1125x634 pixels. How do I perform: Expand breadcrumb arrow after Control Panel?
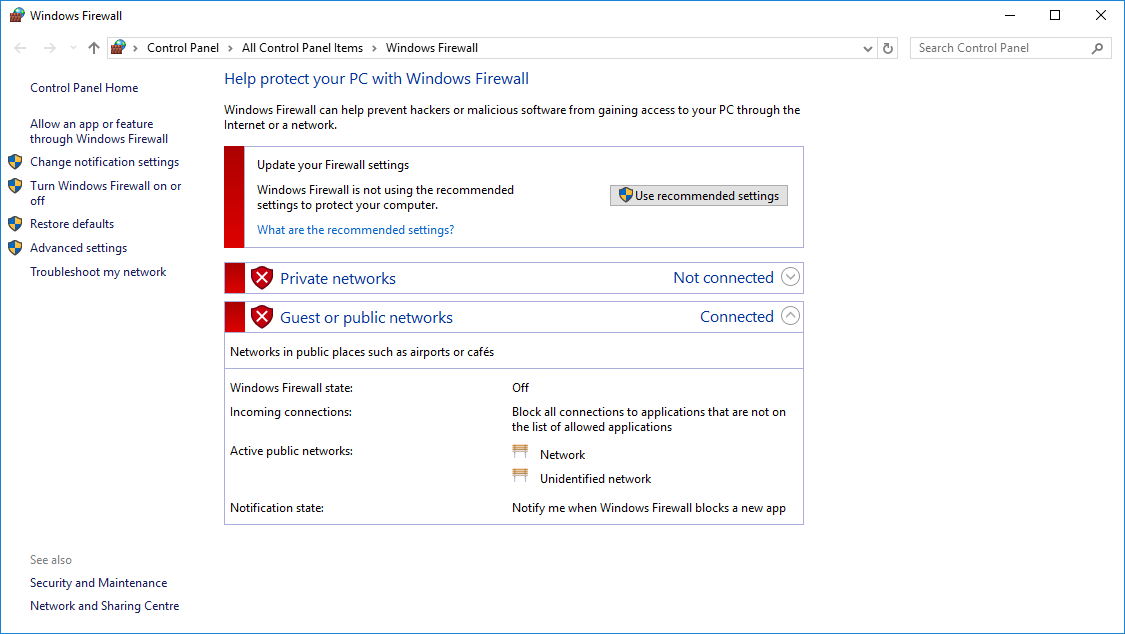230,48
